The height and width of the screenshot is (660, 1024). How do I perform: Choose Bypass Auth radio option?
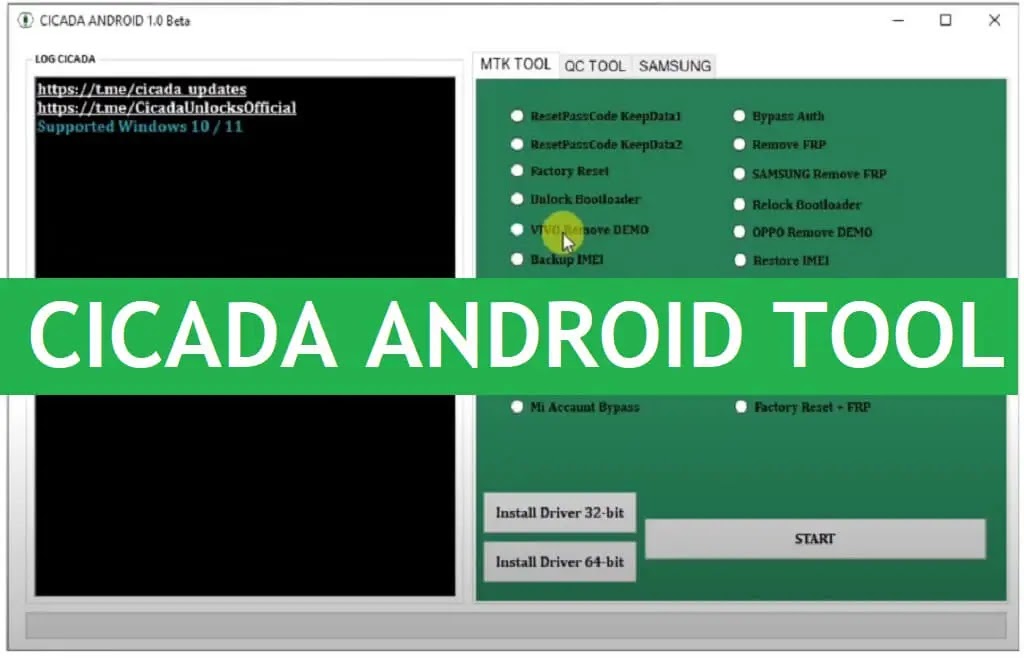point(739,116)
